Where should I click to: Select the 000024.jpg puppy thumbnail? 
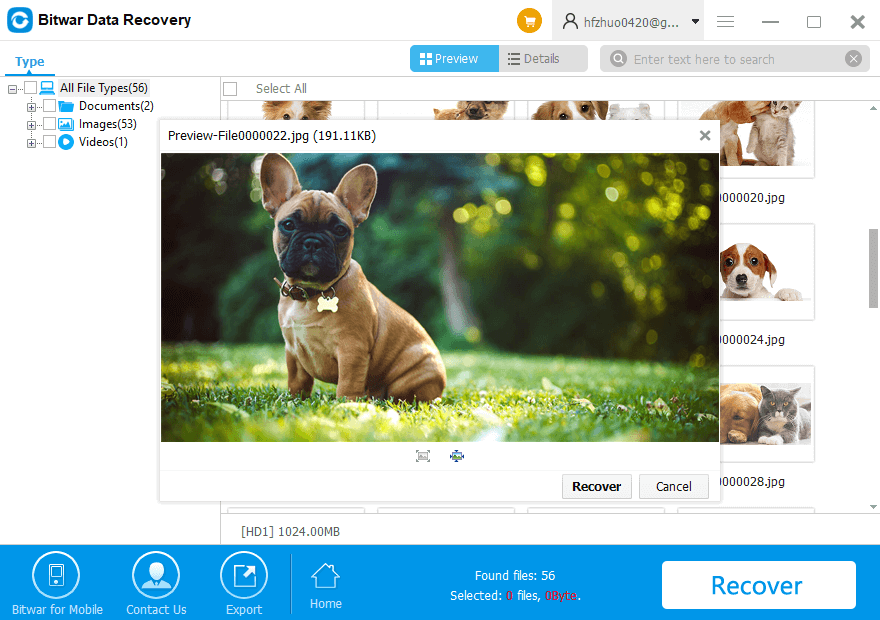coord(767,272)
